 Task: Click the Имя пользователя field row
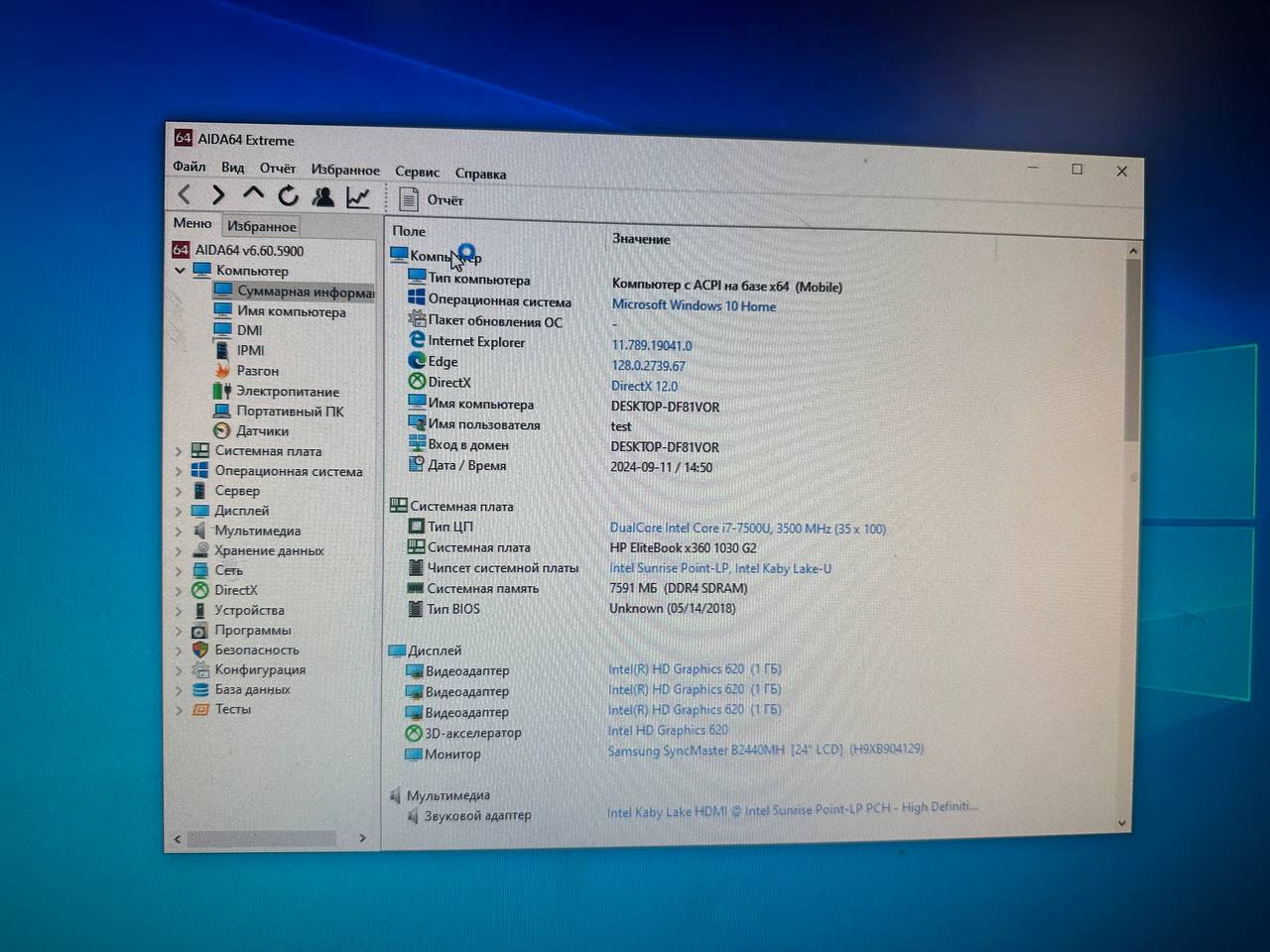coord(474,424)
